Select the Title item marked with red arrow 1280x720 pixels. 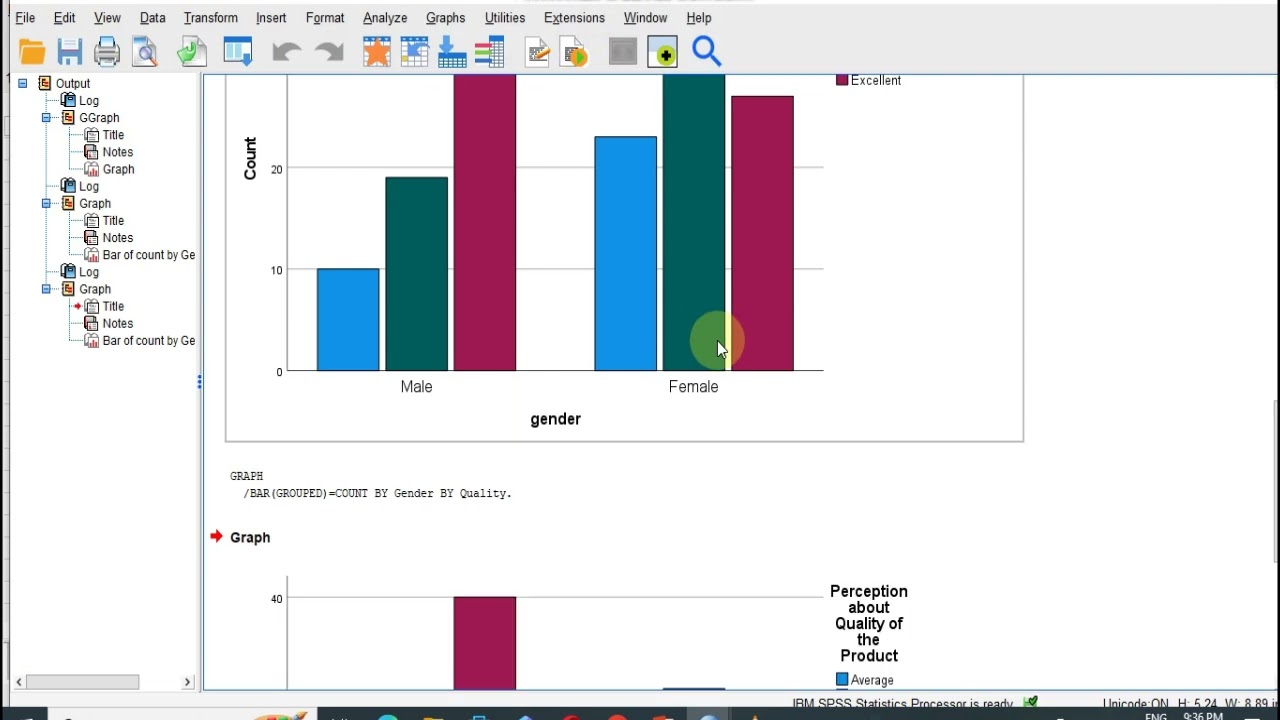point(113,306)
